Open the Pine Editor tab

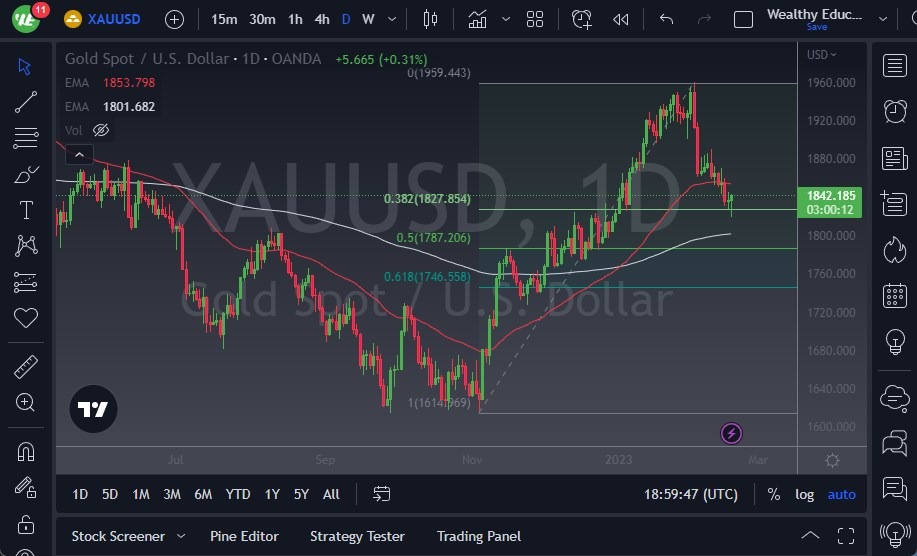[x=244, y=536]
